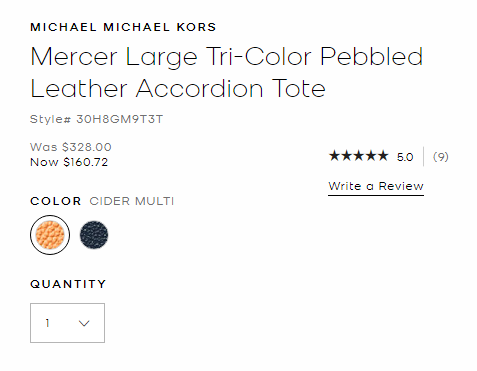Click the fourth star in the rating
The width and height of the screenshot is (477, 371).
pos(371,156)
